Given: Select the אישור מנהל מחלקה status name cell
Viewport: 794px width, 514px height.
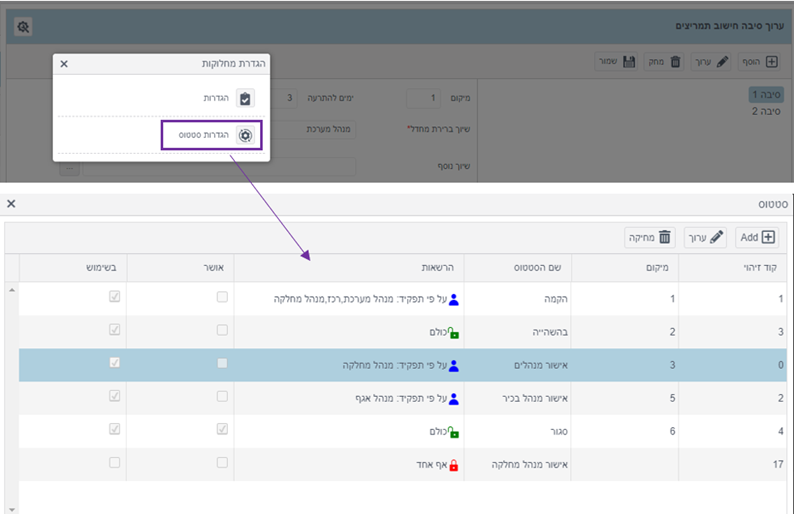Looking at the screenshot, I should [x=518, y=464].
